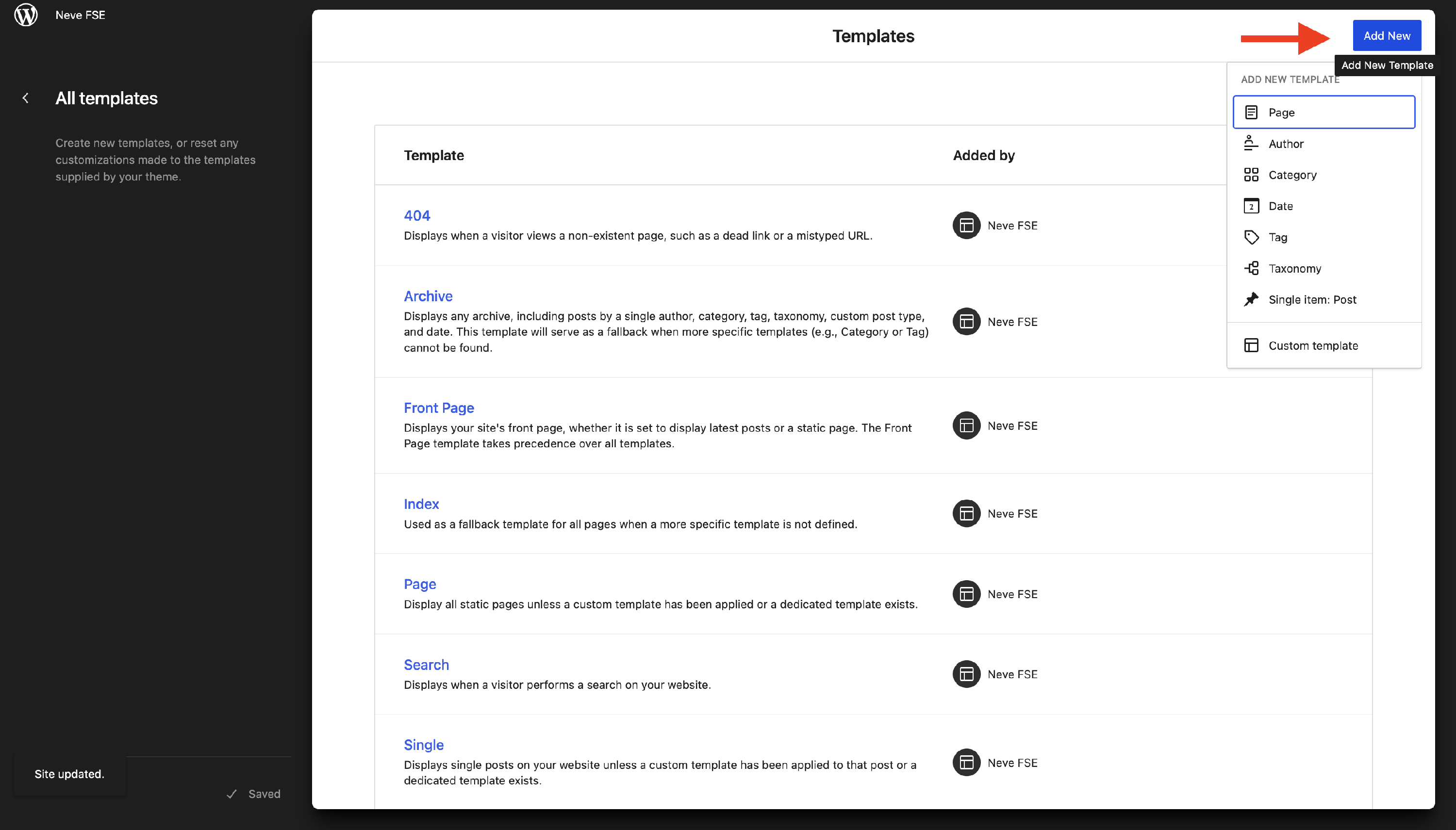Image resolution: width=1456 pixels, height=830 pixels.
Task: Open the Add New template dropdown
Action: coord(1386,36)
